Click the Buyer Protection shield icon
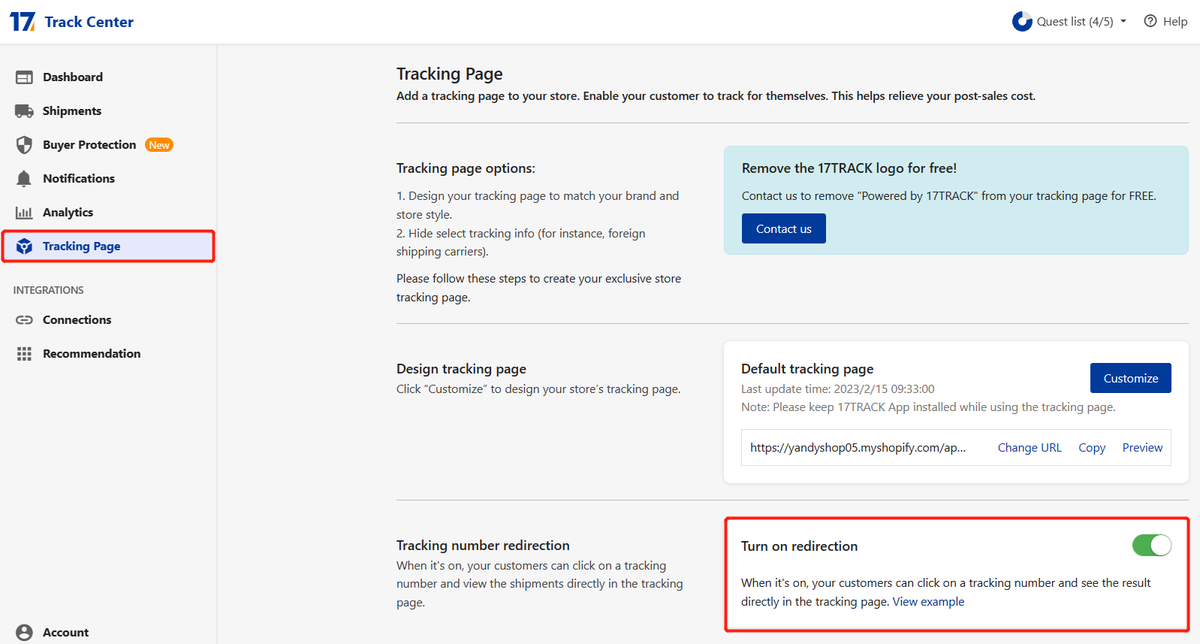Viewport: 1200px width, 644px height. [24, 145]
